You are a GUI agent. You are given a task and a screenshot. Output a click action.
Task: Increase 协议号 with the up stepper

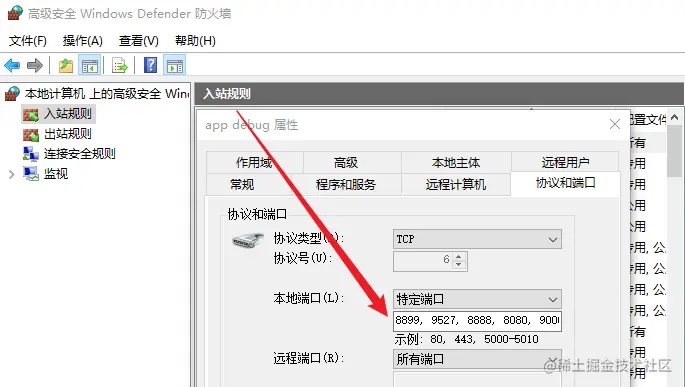[x=458, y=256]
